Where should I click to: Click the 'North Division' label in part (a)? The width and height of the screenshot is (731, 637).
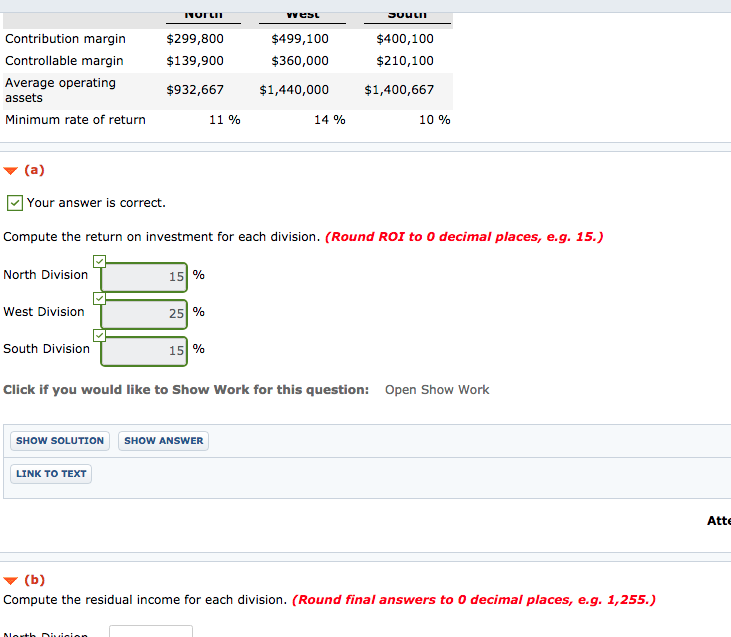point(45,275)
